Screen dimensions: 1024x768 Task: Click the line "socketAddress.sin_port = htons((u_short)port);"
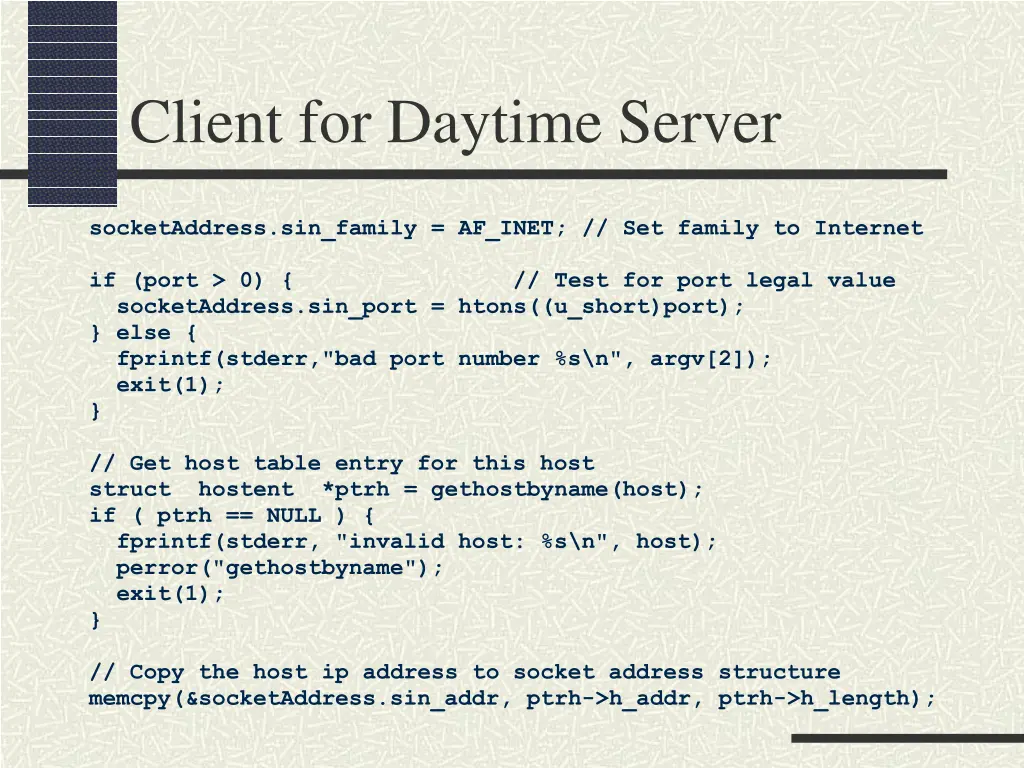click(430, 307)
